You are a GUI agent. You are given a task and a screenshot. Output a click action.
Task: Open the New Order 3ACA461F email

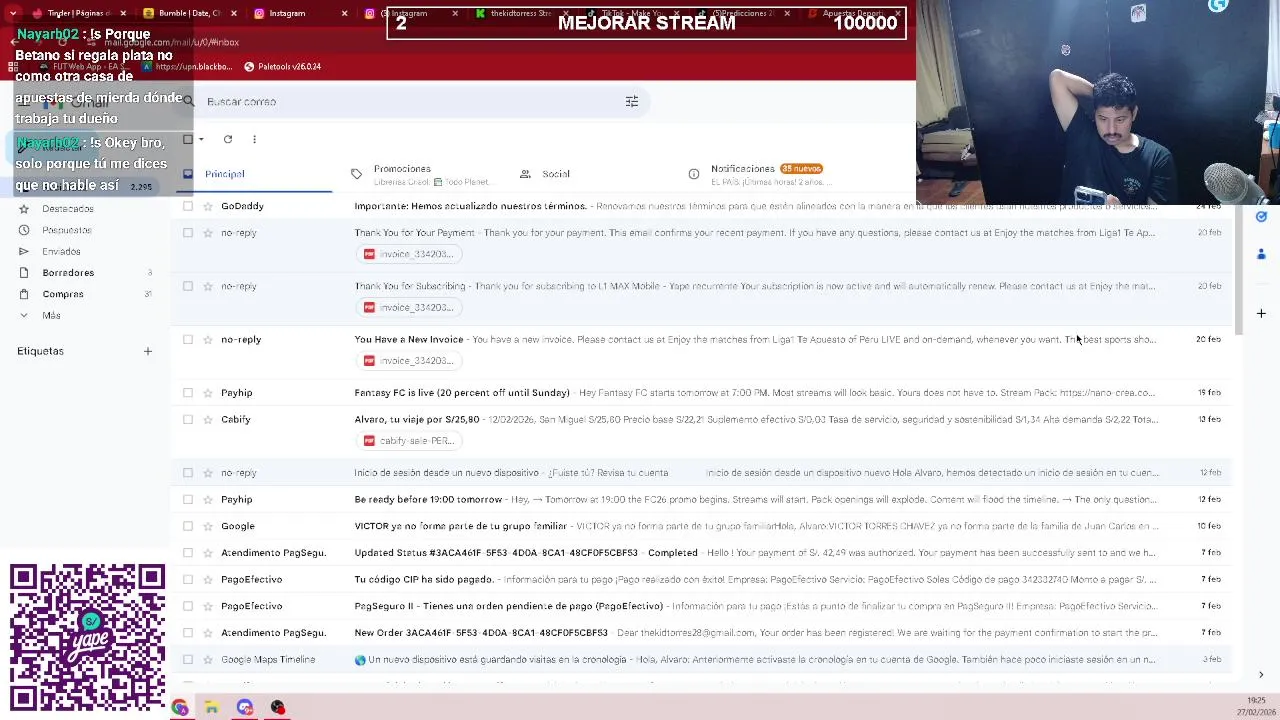click(x=700, y=633)
